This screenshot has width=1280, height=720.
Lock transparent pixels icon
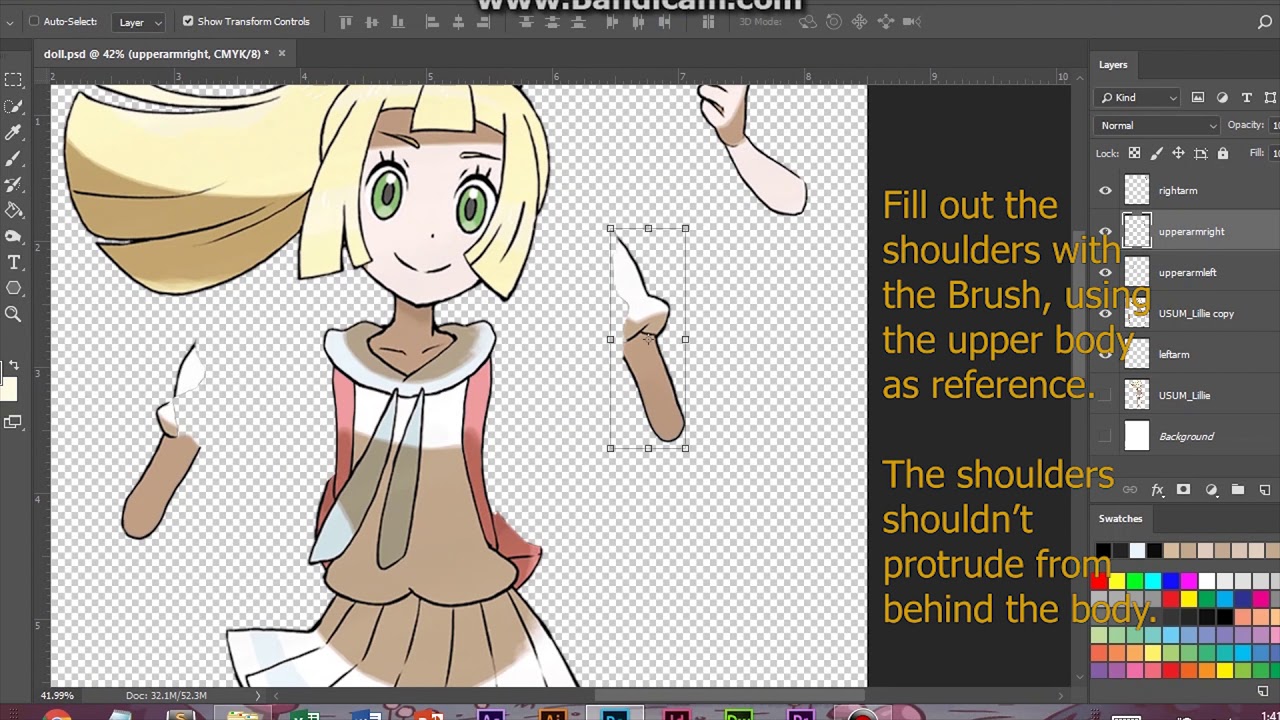(1134, 153)
